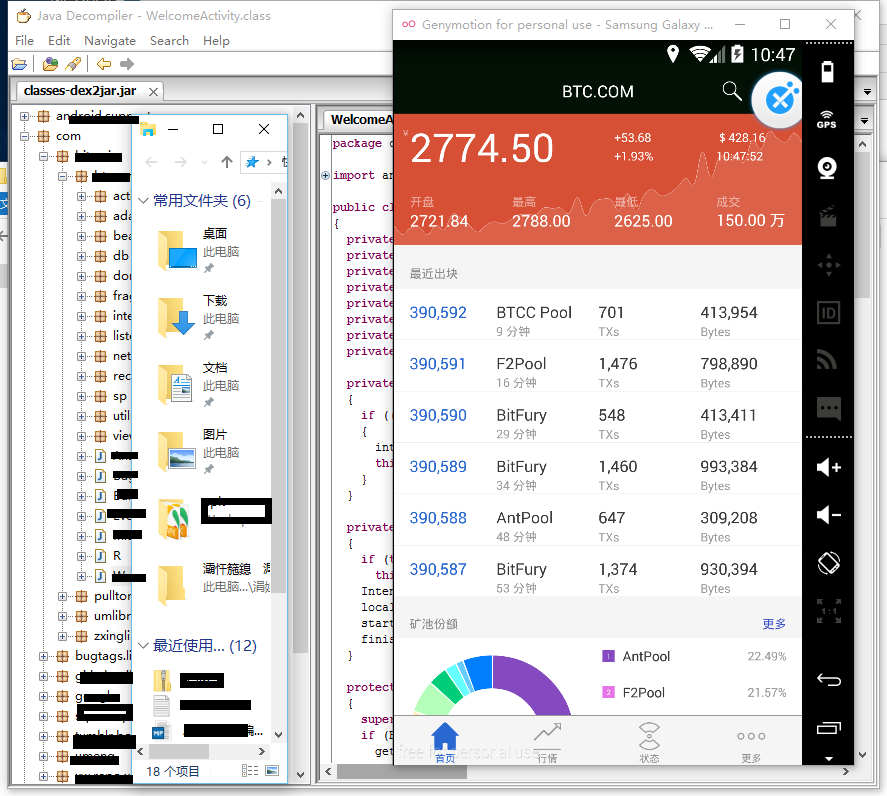Click Genymotion volume up button
This screenshot has width=887, height=796.
pos(829,467)
